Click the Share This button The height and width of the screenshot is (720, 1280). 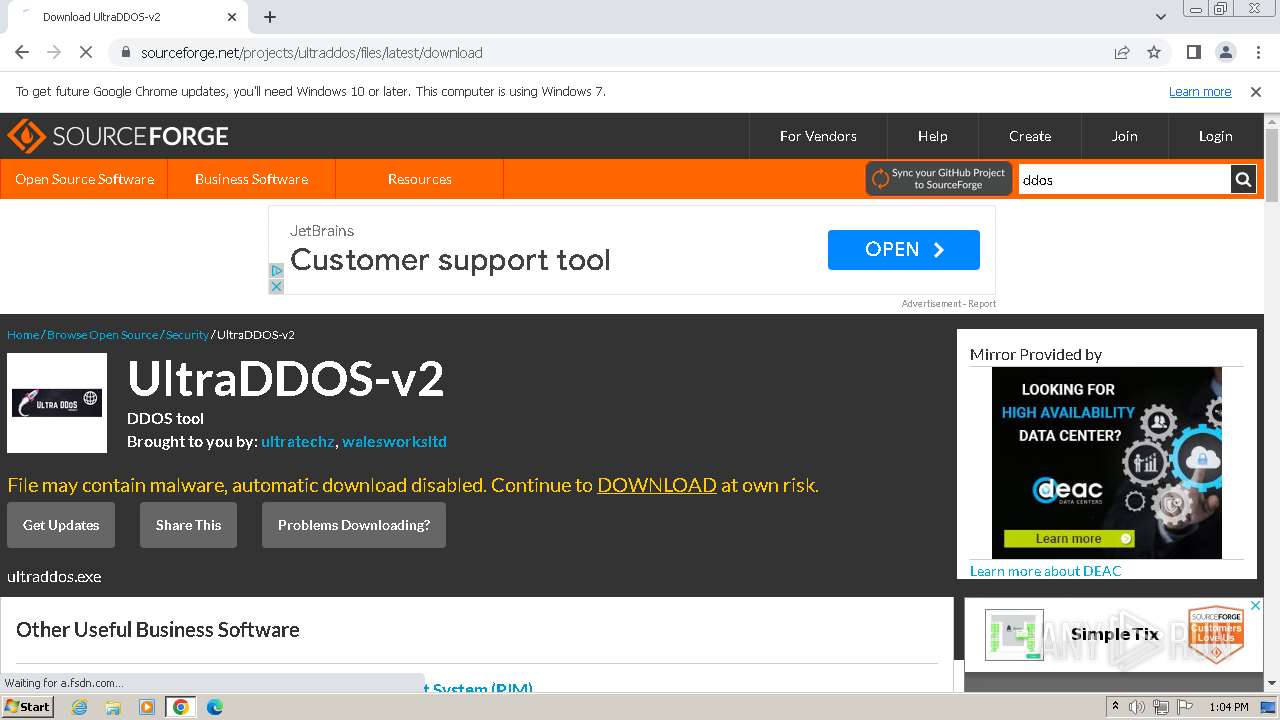click(188, 525)
